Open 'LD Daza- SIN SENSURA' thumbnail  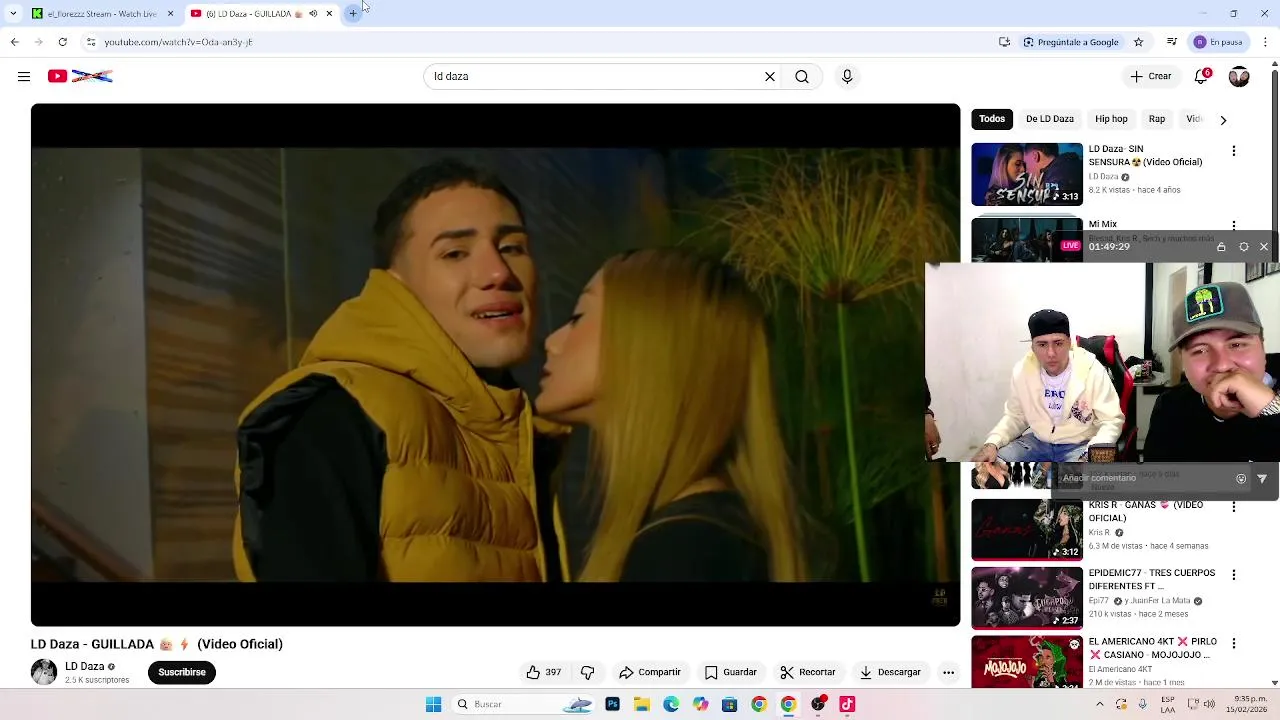click(x=1027, y=174)
